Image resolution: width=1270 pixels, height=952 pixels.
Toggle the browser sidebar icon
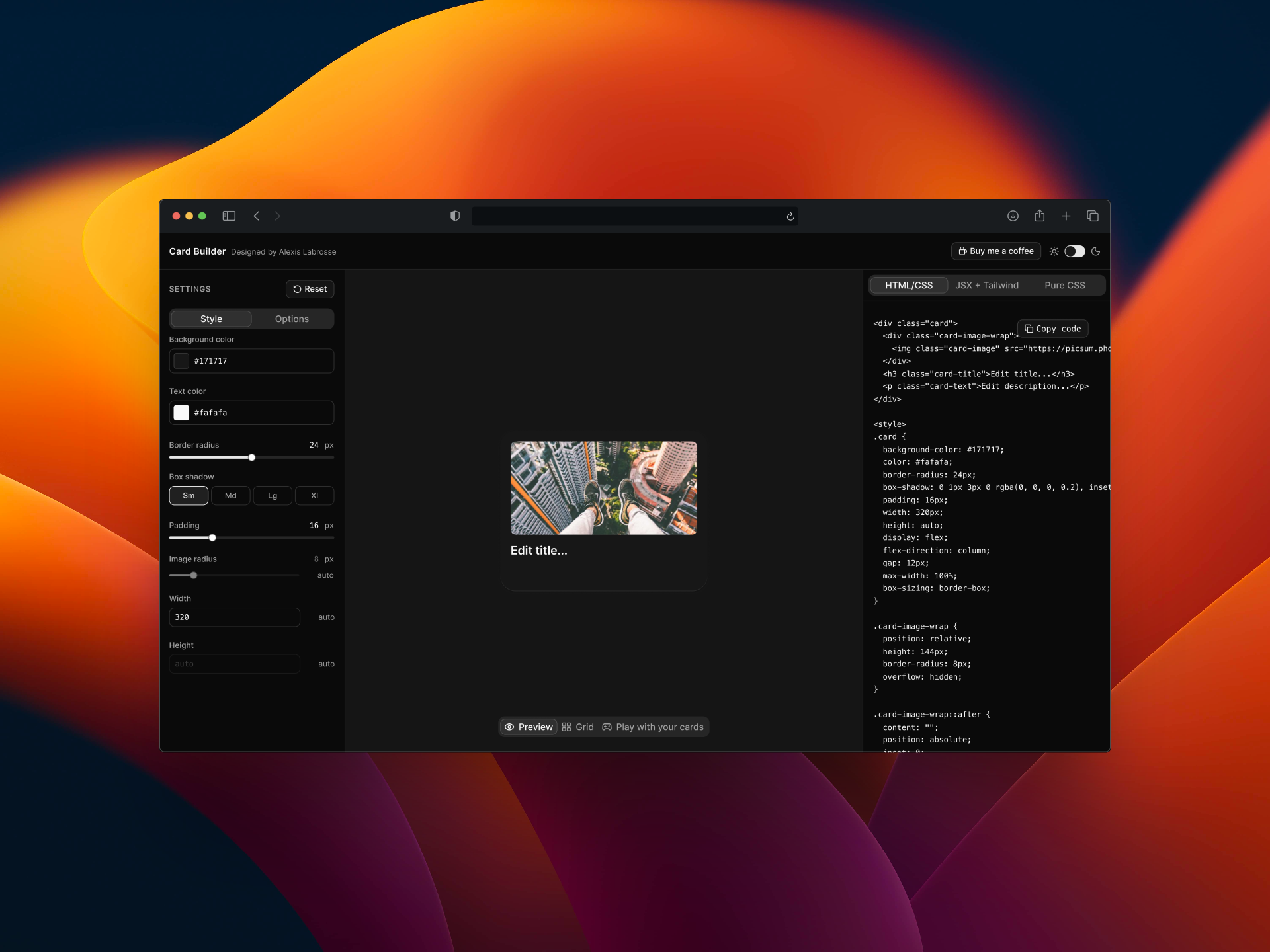(229, 216)
